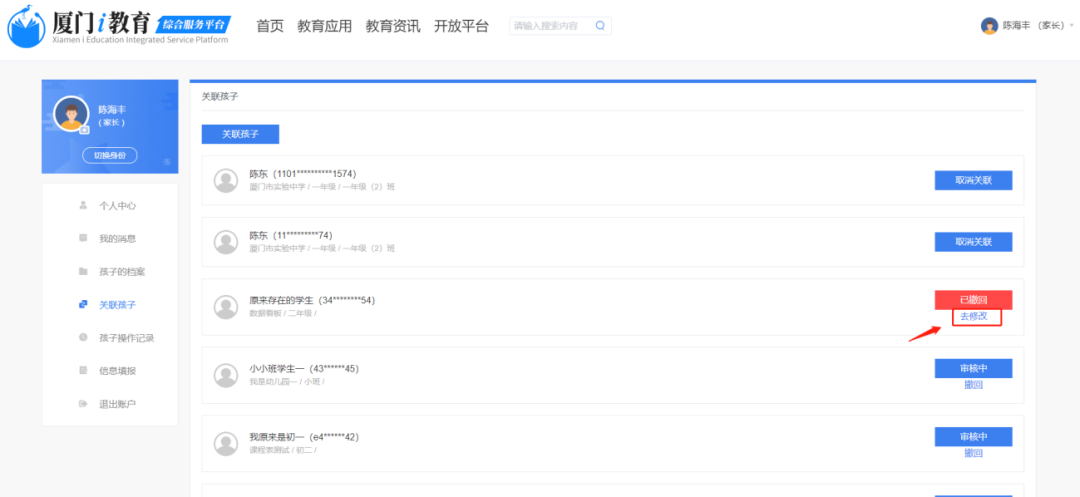Click the 孩子操作记录 clock icon

click(x=83, y=338)
